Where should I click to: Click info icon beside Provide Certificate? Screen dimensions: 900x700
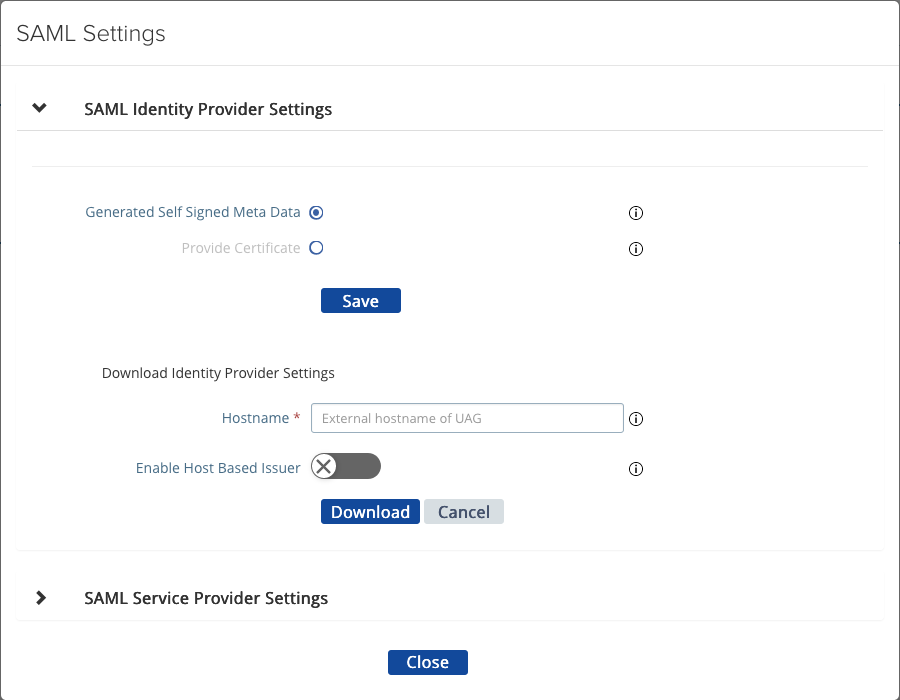(635, 249)
